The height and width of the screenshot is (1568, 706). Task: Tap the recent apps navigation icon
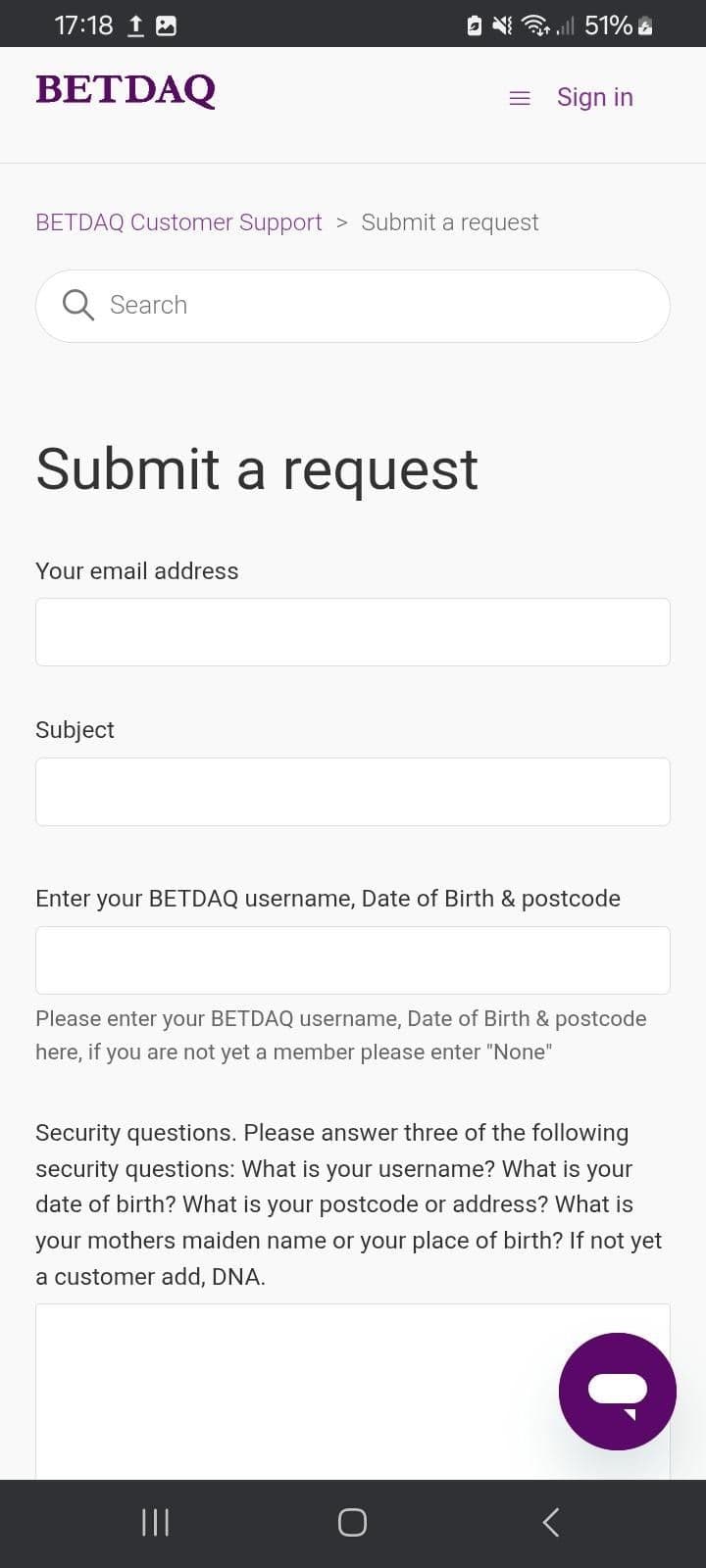point(155,1522)
